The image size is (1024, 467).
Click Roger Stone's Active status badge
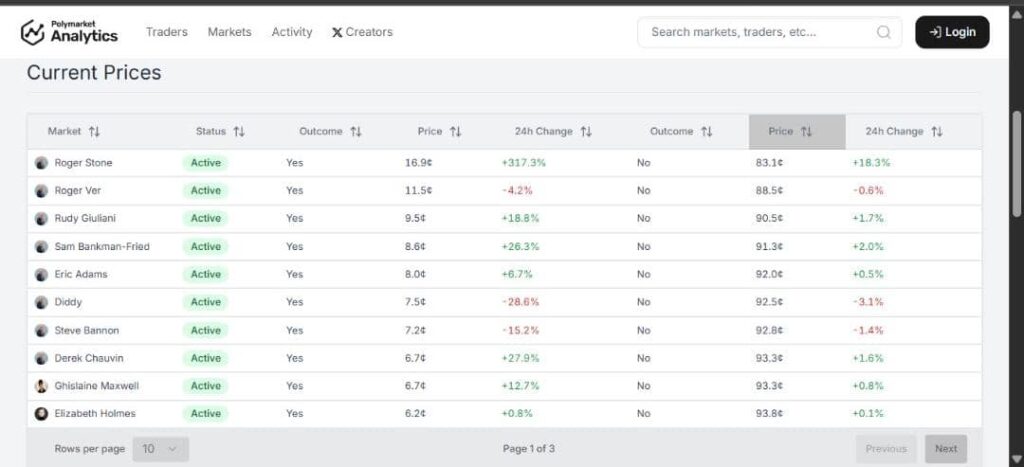(x=206, y=163)
